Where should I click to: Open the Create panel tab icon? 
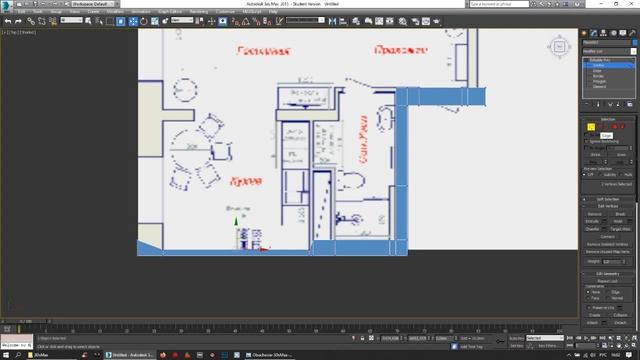point(584,33)
